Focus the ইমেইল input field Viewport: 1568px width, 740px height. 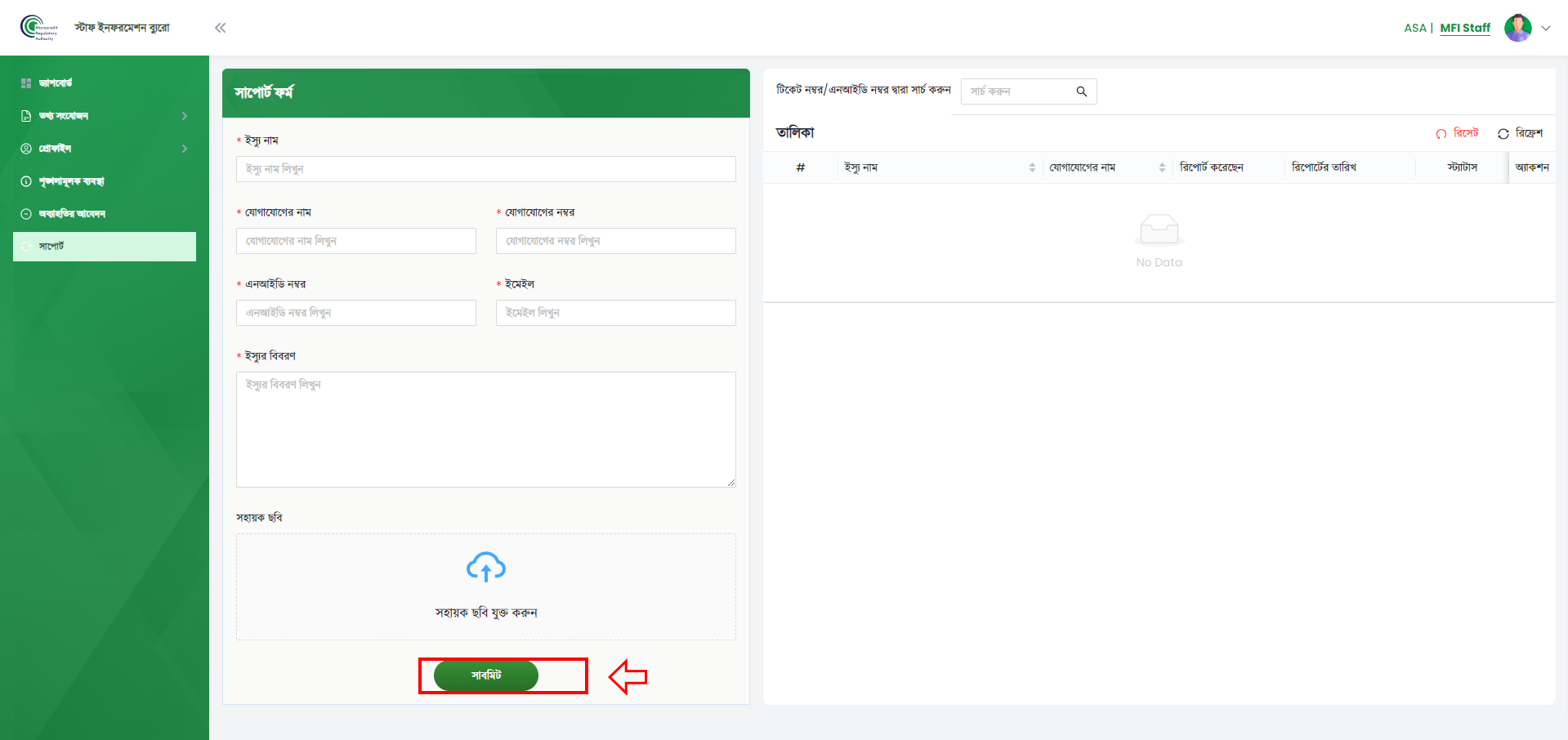pos(616,313)
